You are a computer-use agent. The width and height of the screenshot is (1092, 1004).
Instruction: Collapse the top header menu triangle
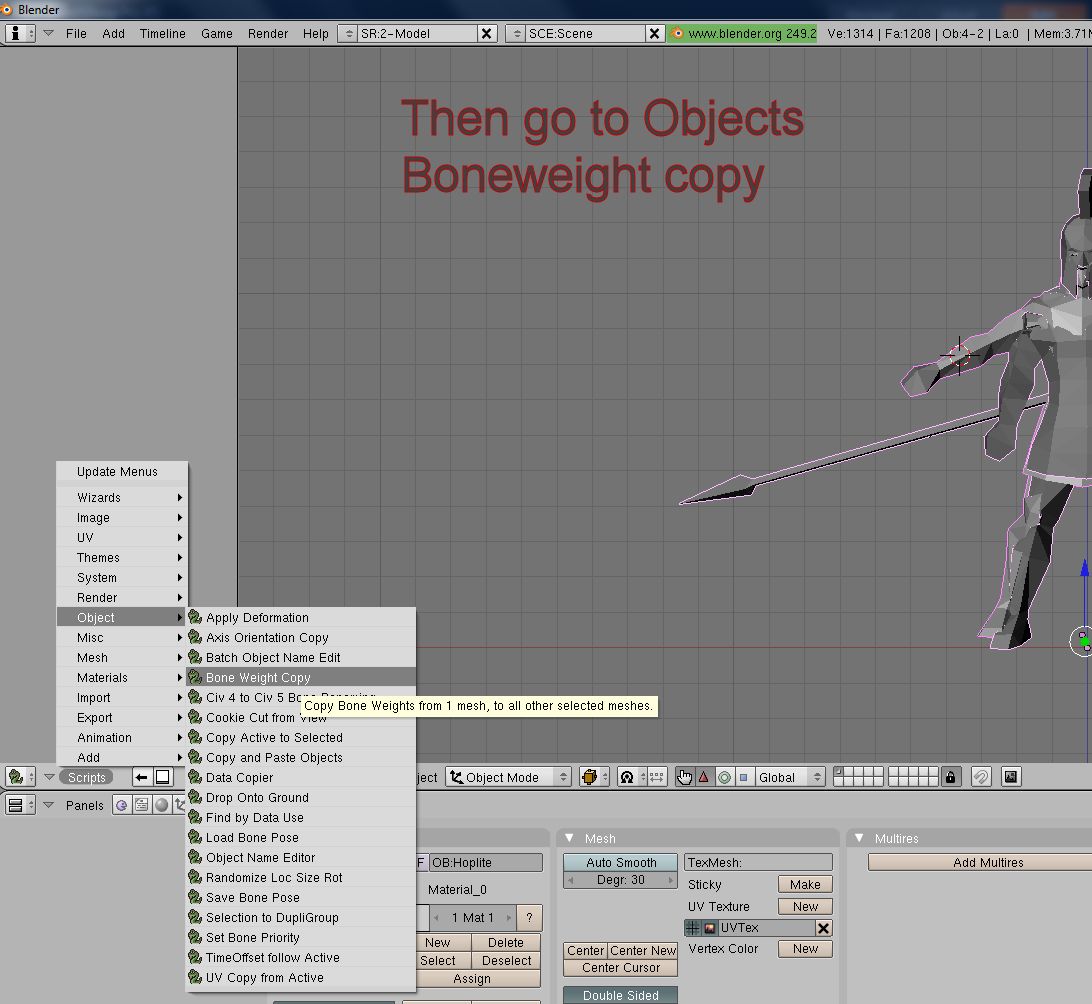coord(48,33)
